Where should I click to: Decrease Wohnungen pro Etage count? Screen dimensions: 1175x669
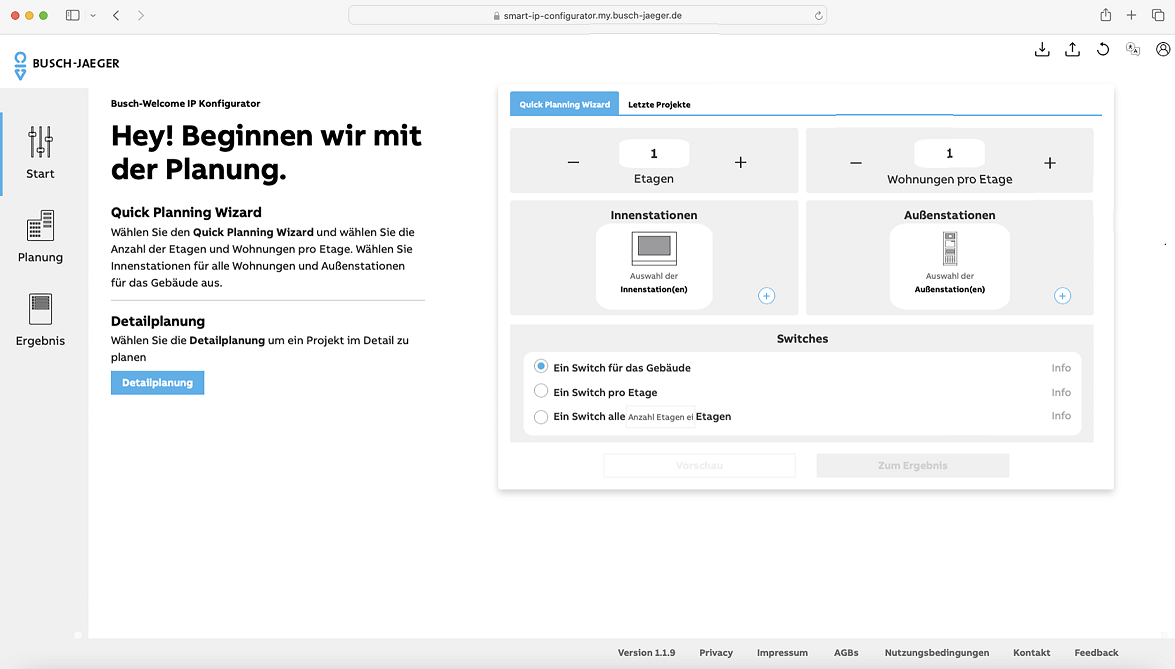(x=855, y=162)
